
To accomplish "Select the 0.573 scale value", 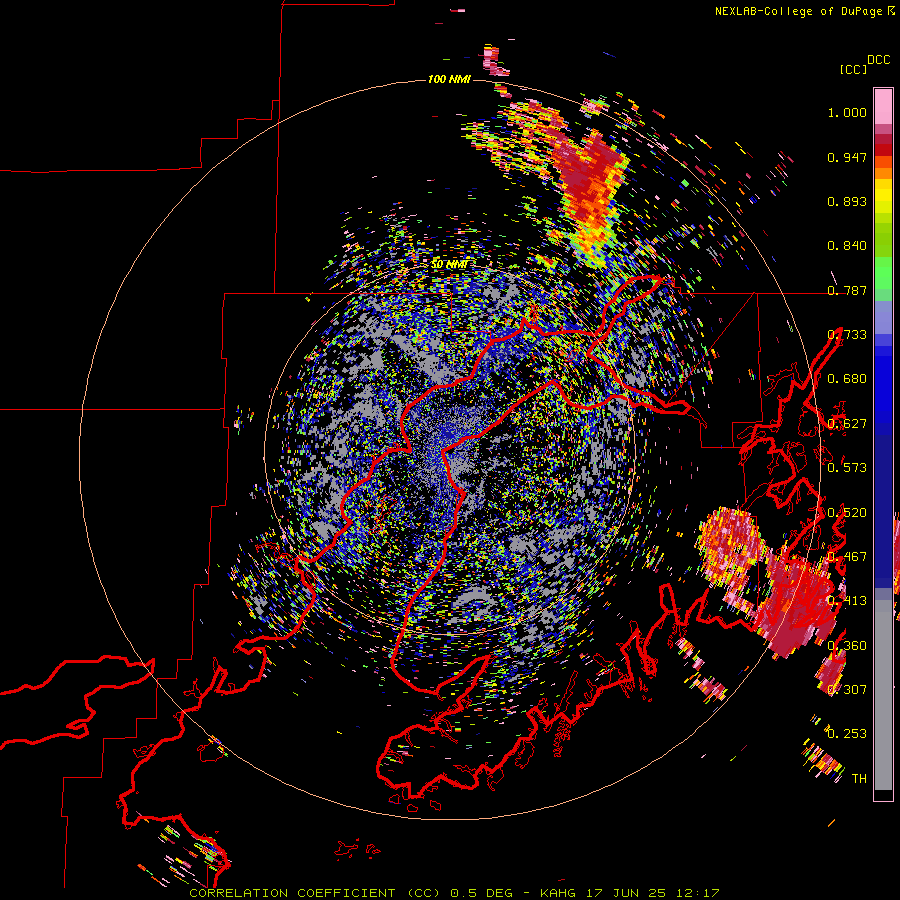I will 847,467.
